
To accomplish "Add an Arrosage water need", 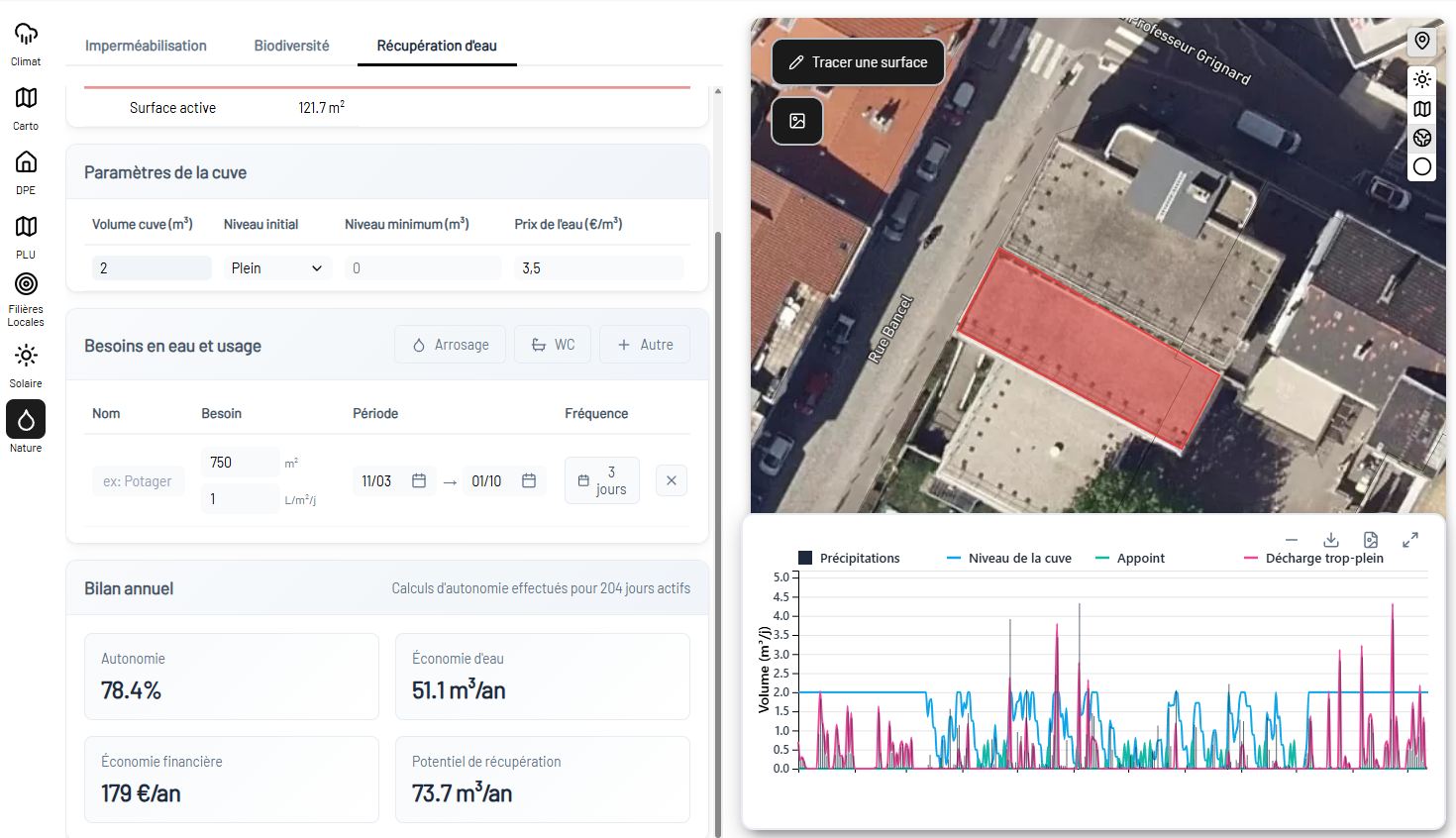I will click(451, 345).
